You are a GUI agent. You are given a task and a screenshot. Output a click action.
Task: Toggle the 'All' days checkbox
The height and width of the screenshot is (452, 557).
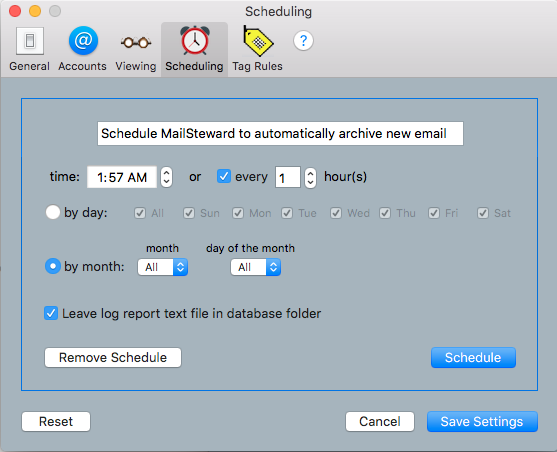140,213
